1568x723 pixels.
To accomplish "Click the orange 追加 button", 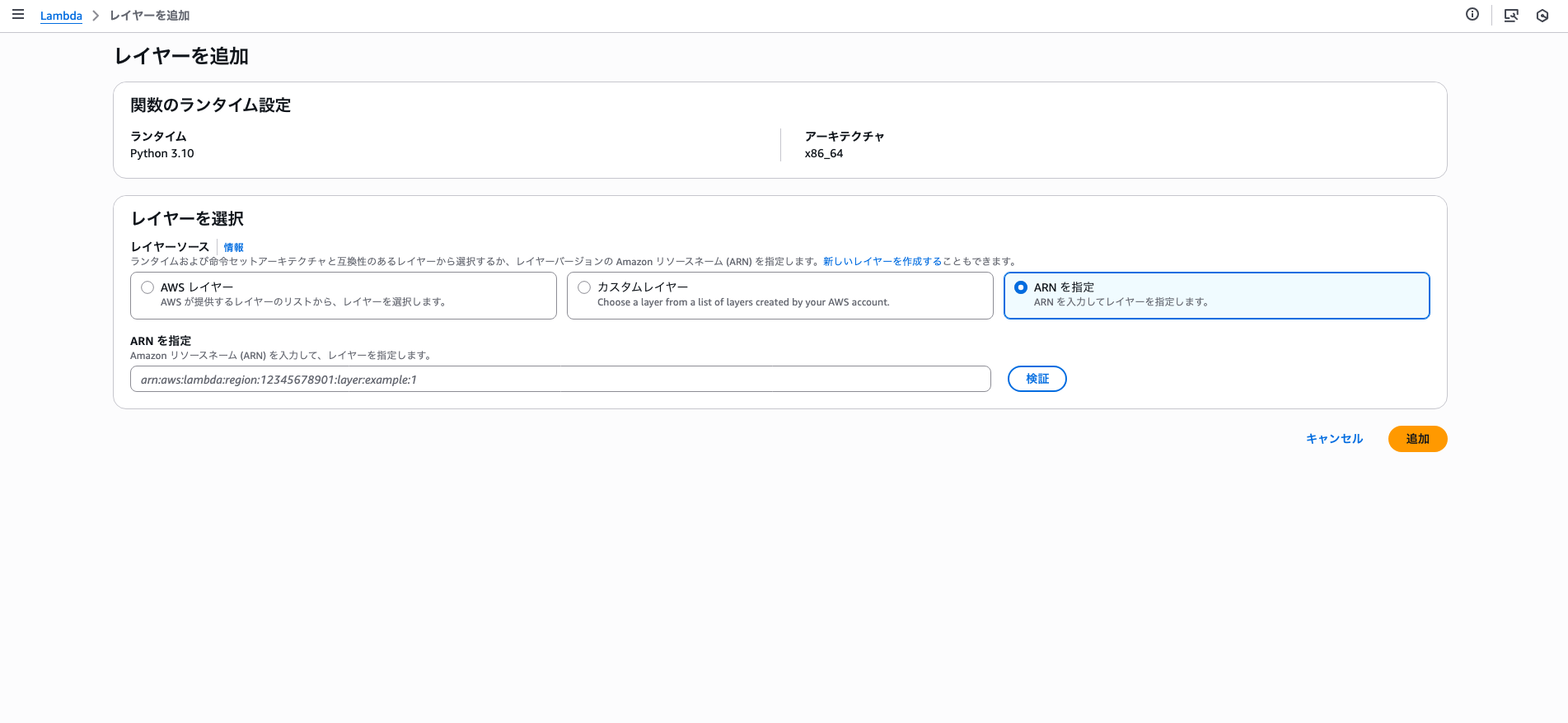I will (x=1417, y=439).
